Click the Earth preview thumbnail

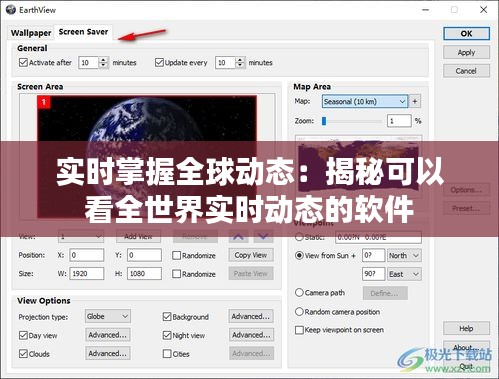(x=147, y=157)
